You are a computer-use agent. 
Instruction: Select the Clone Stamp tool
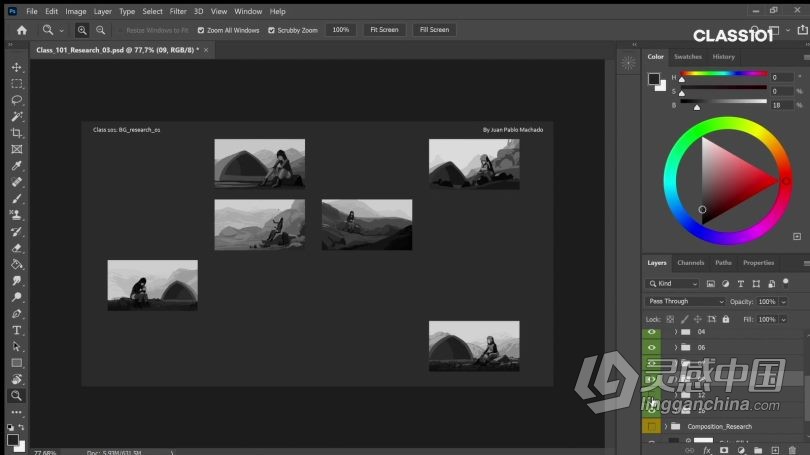(x=17, y=215)
